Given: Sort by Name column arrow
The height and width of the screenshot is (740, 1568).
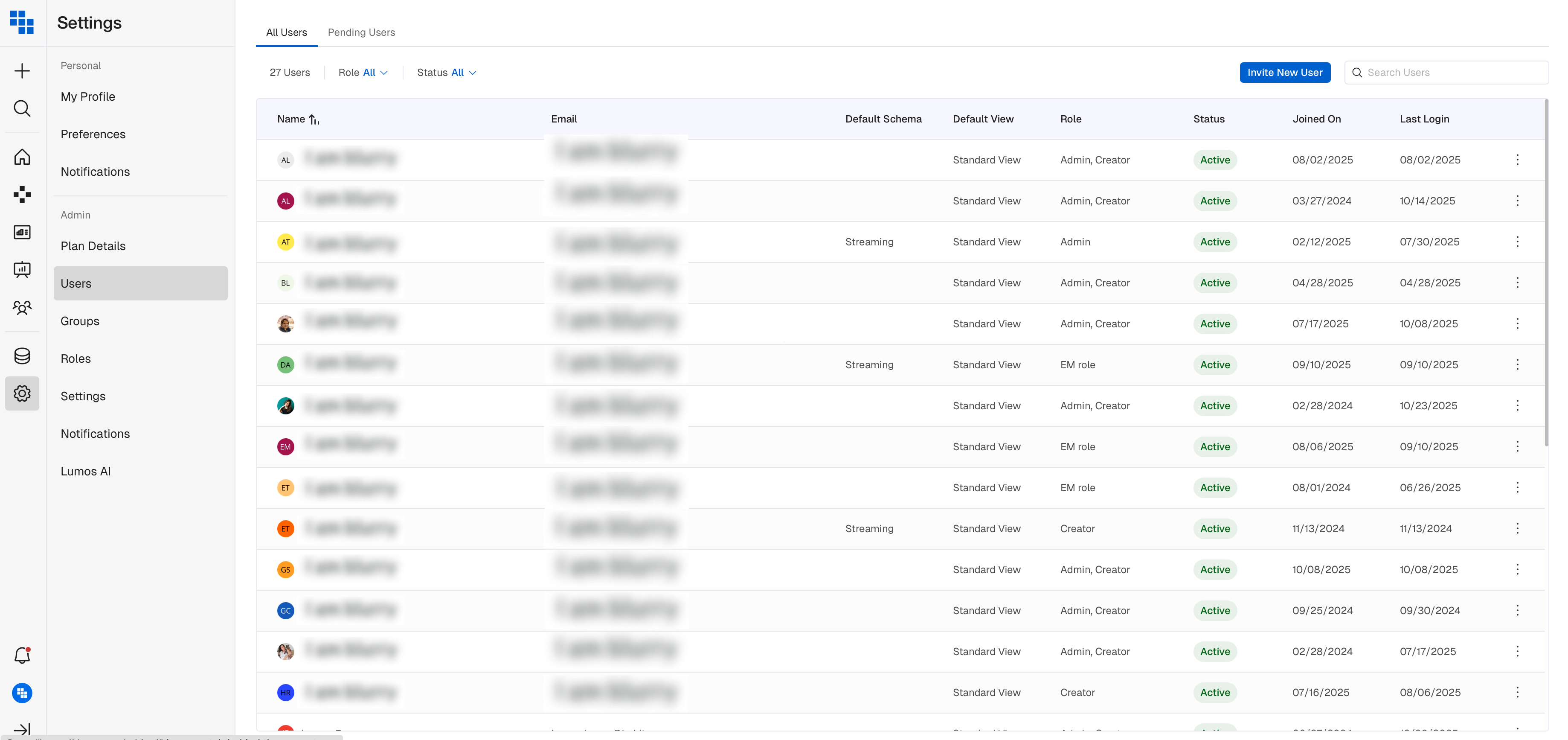Looking at the screenshot, I should (314, 119).
